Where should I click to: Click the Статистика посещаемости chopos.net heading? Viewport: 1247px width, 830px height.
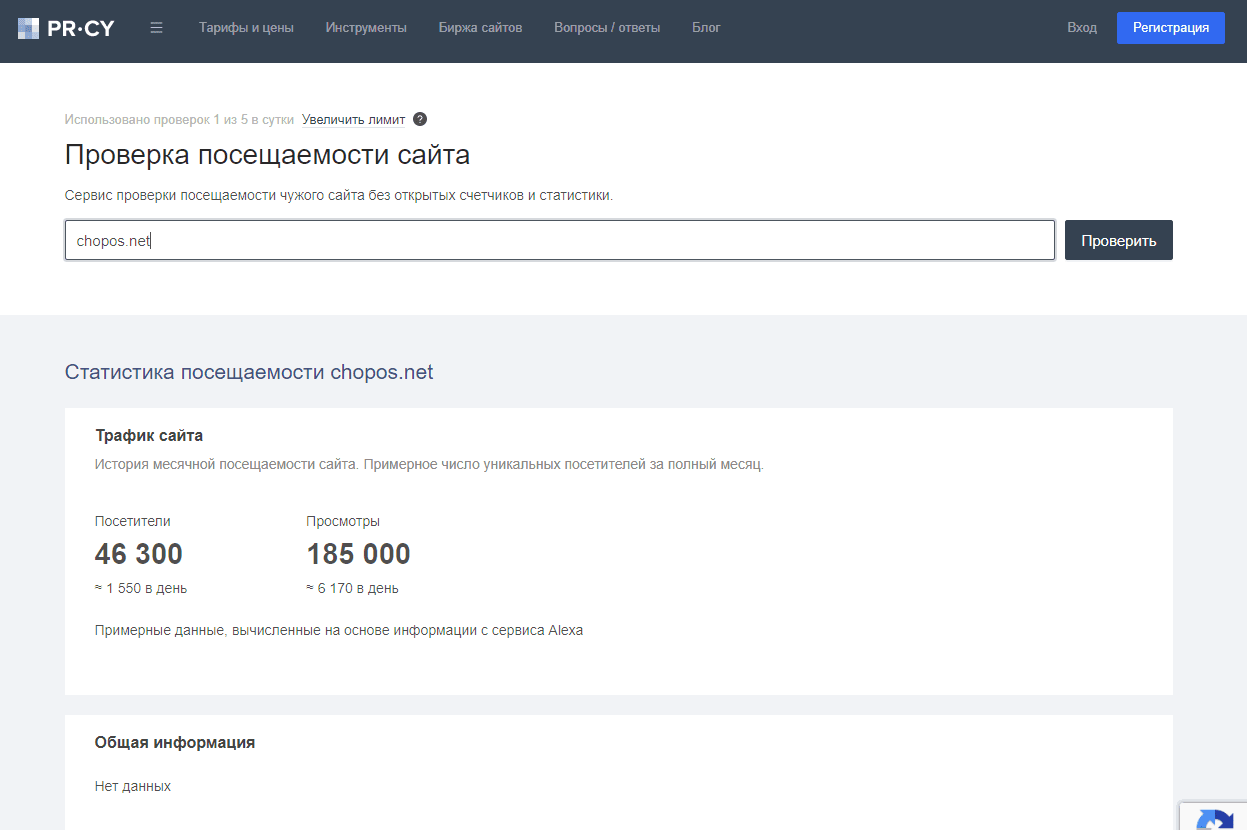(249, 371)
